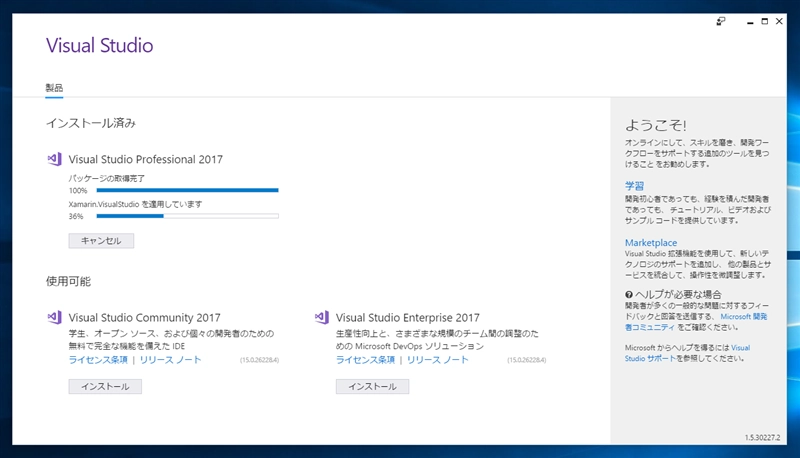800x458 pixels.
Task: Click the package download 100% progress bar
Action: click(x=187, y=190)
